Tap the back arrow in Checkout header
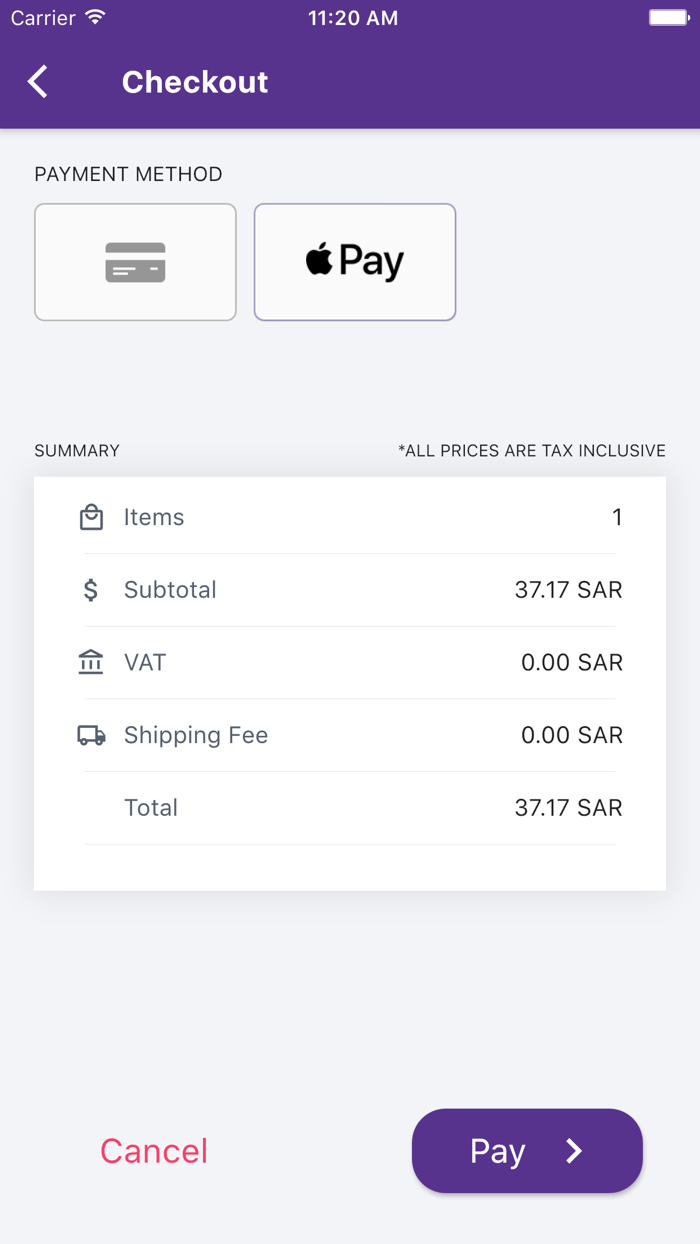 click(38, 82)
